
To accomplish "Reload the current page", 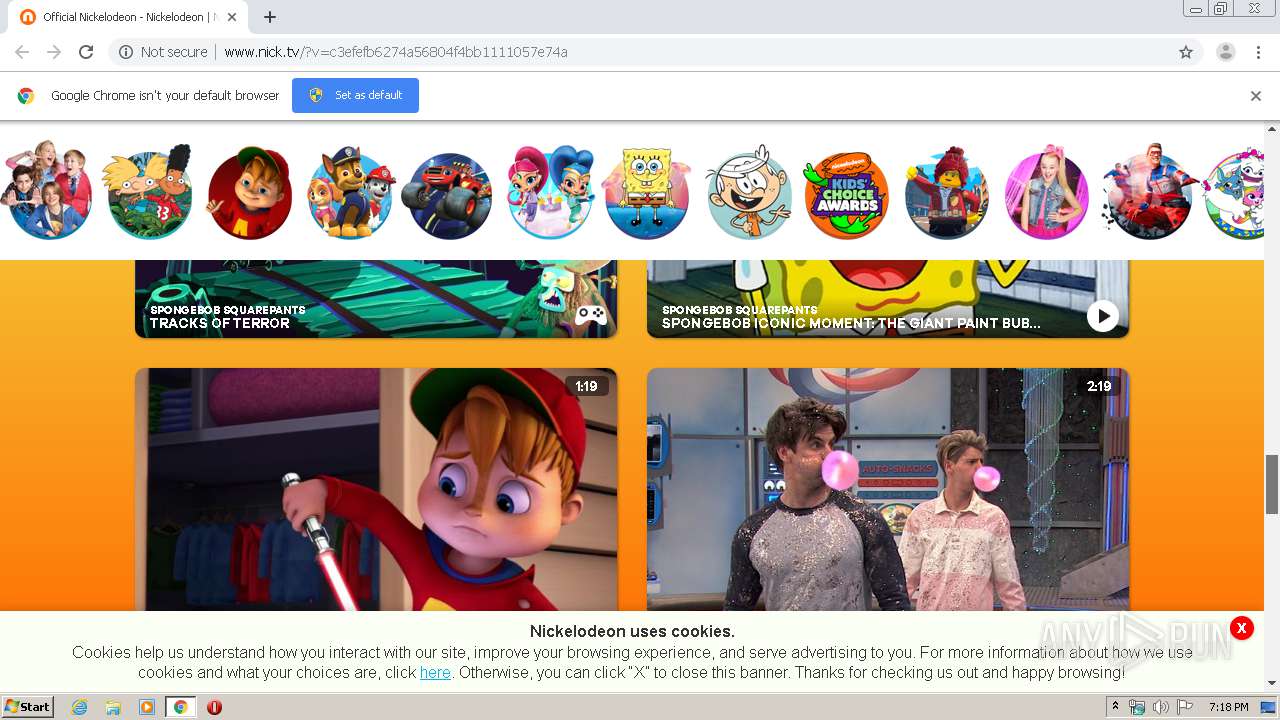I will coord(86,52).
